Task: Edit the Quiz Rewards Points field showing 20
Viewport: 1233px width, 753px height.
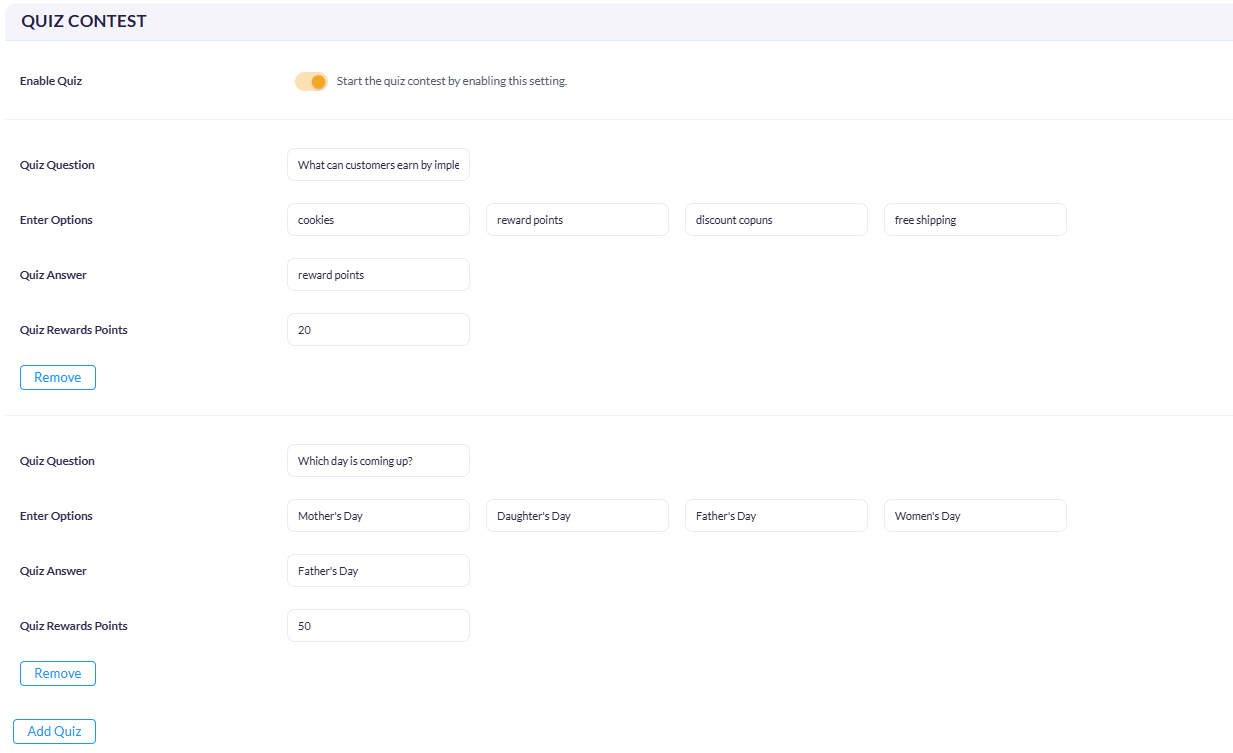Action: 378,330
